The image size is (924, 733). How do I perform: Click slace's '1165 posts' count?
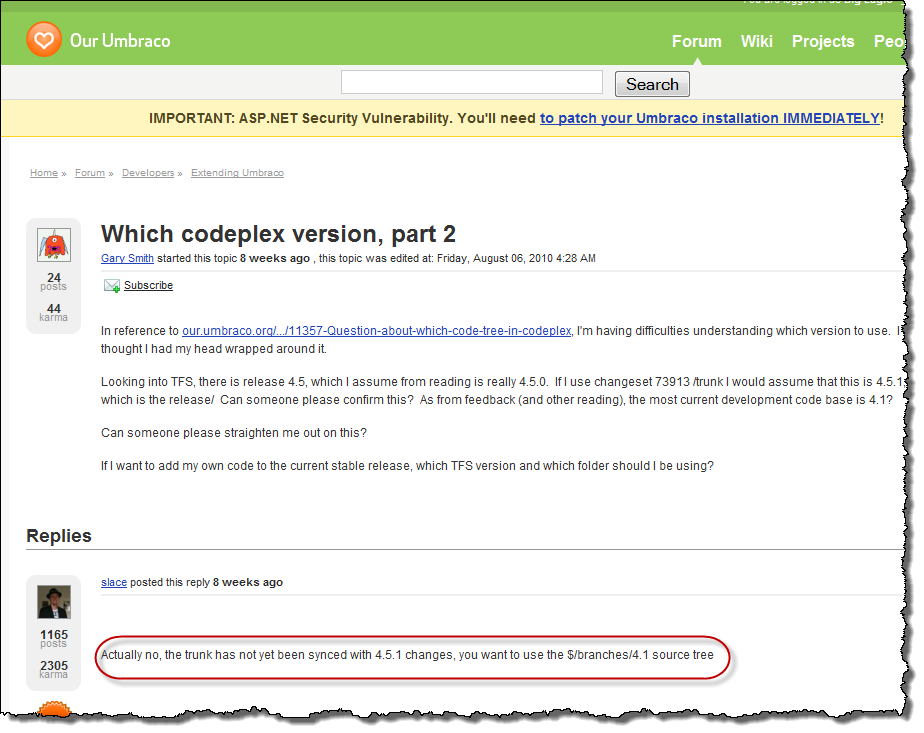(x=54, y=638)
